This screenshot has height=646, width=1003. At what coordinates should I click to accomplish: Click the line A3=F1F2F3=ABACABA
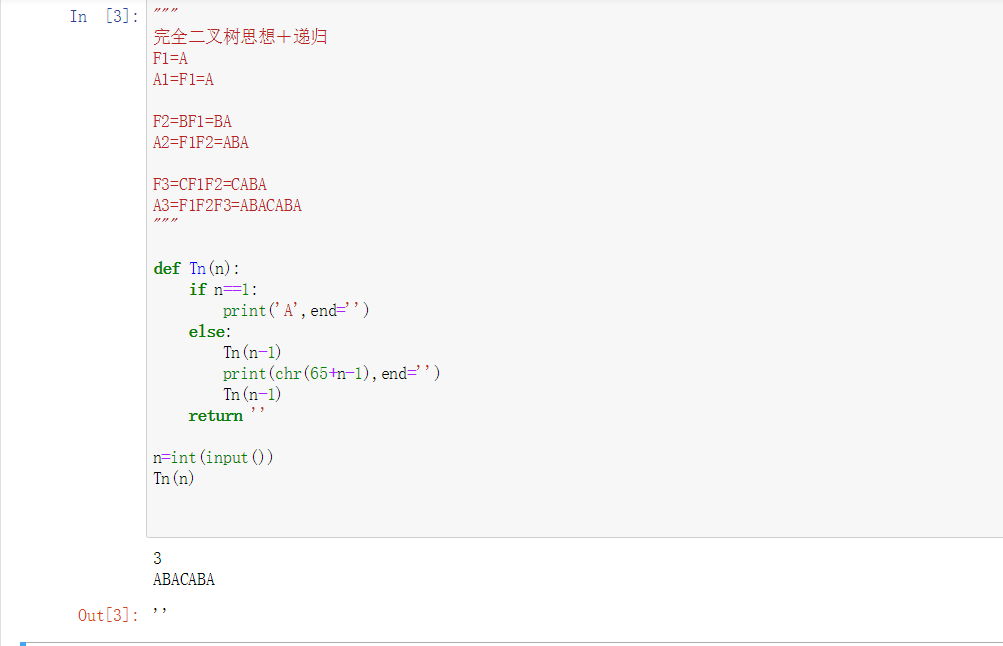pyautogui.click(x=227, y=206)
